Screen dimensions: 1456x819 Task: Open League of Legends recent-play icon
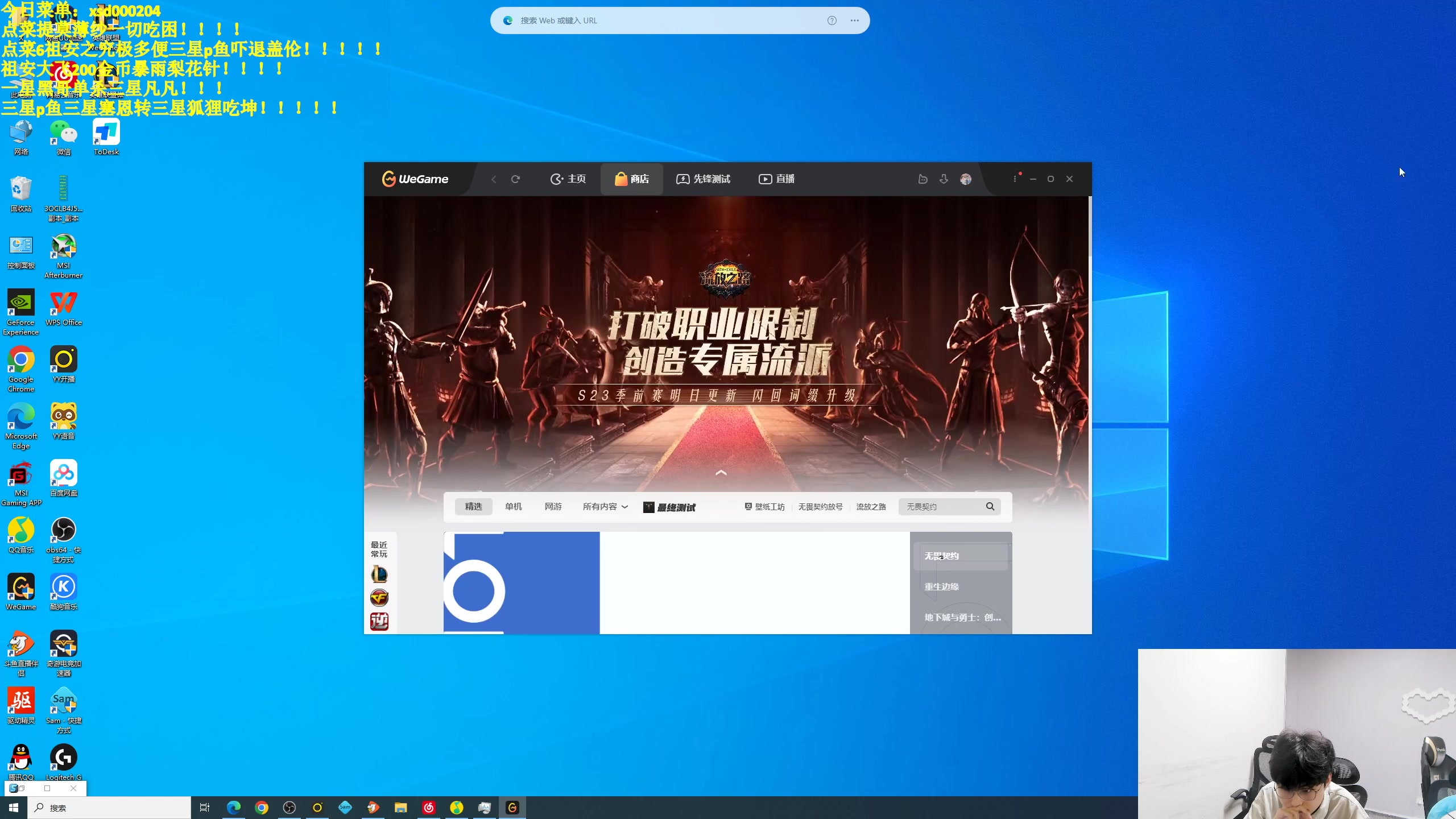pyautogui.click(x=379, y=574)
